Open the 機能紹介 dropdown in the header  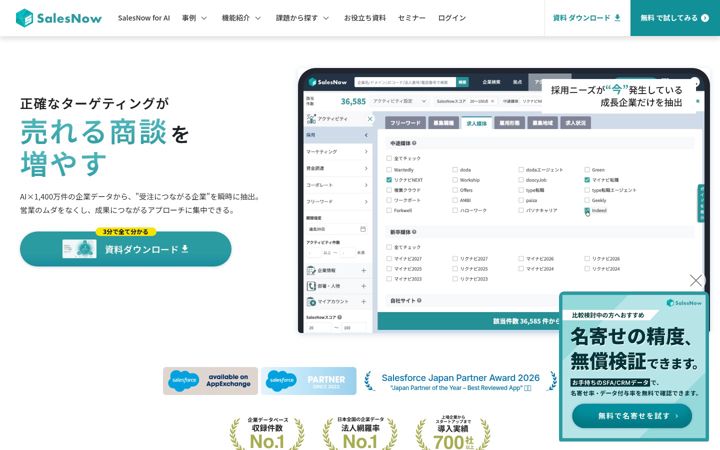click(241, 18)
